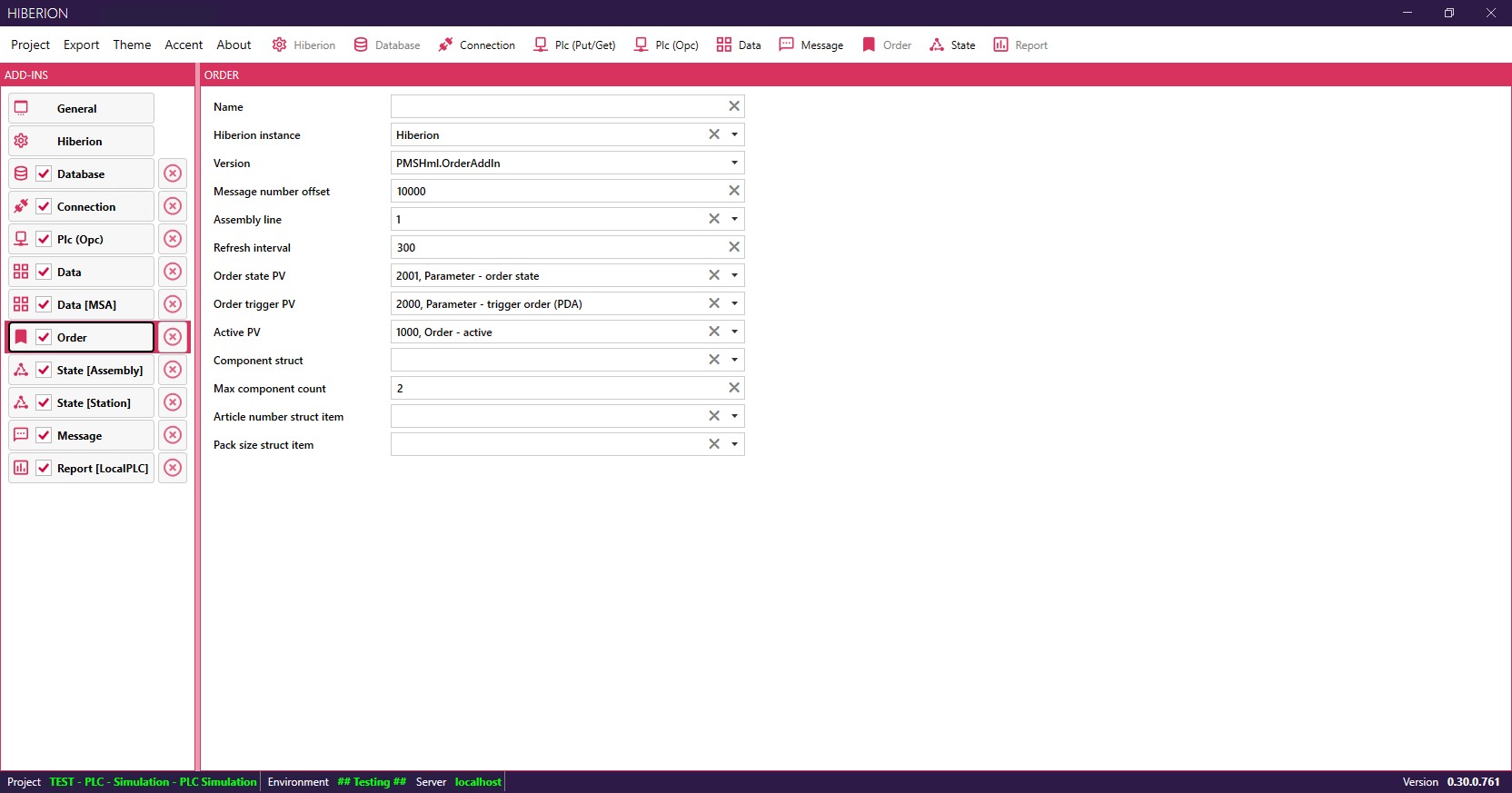Clear the Hiberion instance selection
The width and height of the screenshot is (1512, 793).
coord(714,134)
